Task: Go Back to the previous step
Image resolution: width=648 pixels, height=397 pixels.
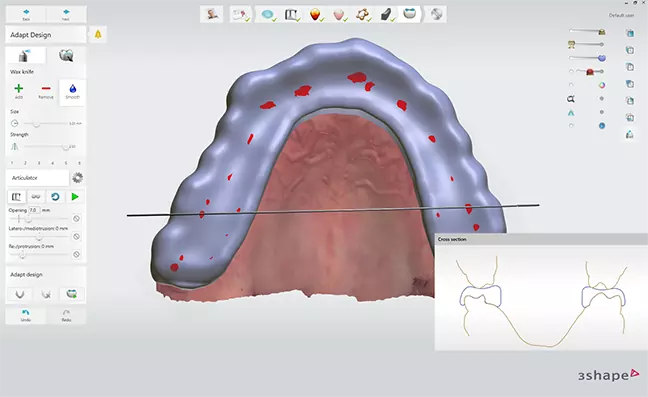Action: click(x=26, y=14)
